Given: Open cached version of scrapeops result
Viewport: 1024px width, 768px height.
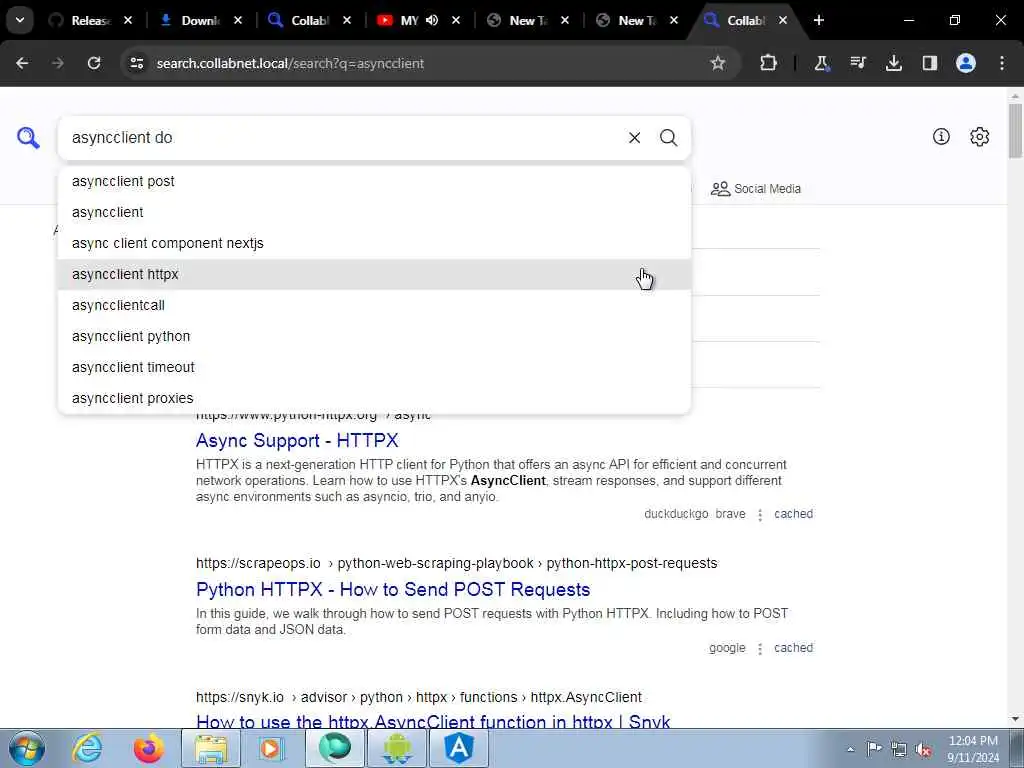Looking at the screenshot, I should click(793, 648).
